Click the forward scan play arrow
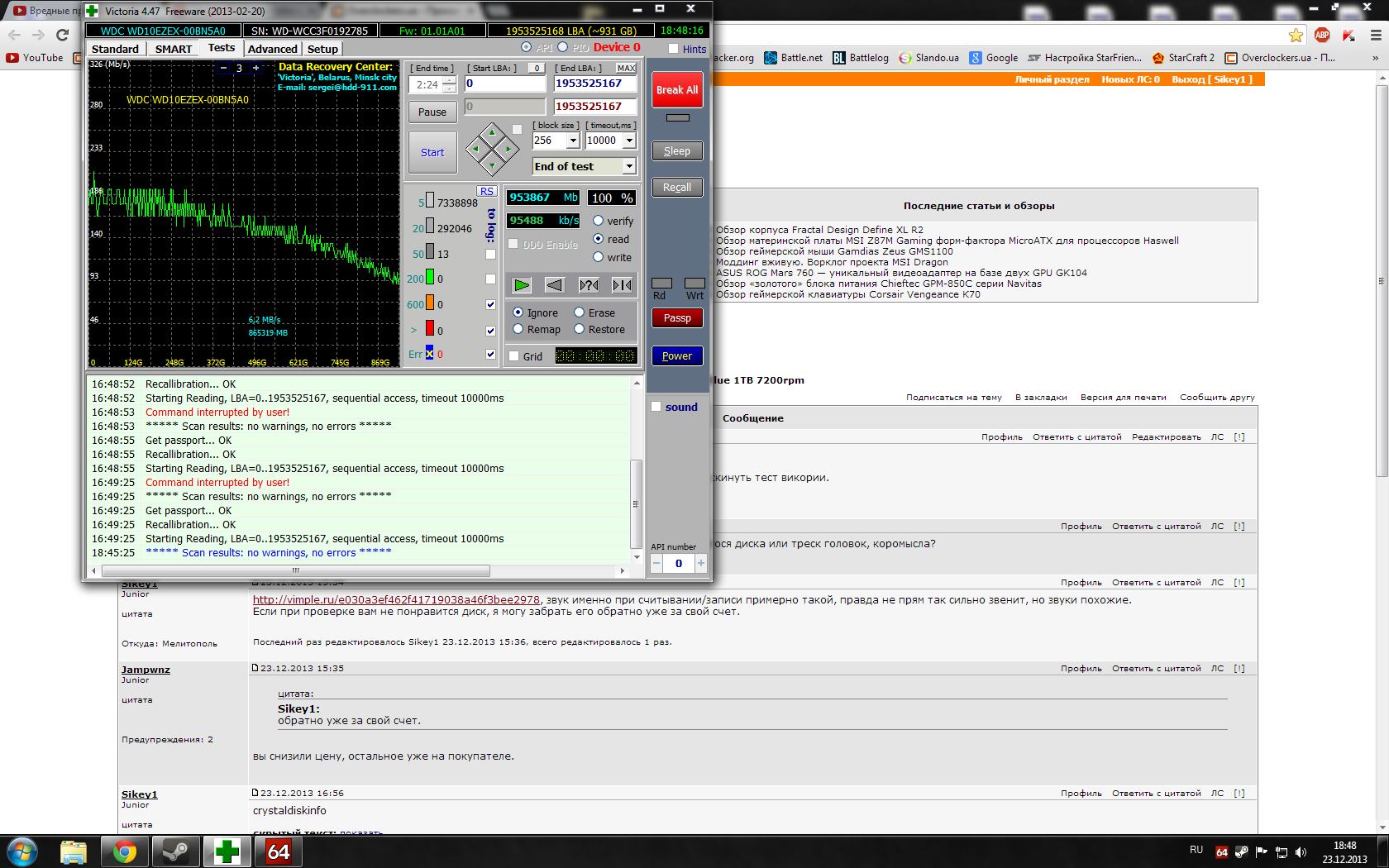 click(x=522, y=285)
